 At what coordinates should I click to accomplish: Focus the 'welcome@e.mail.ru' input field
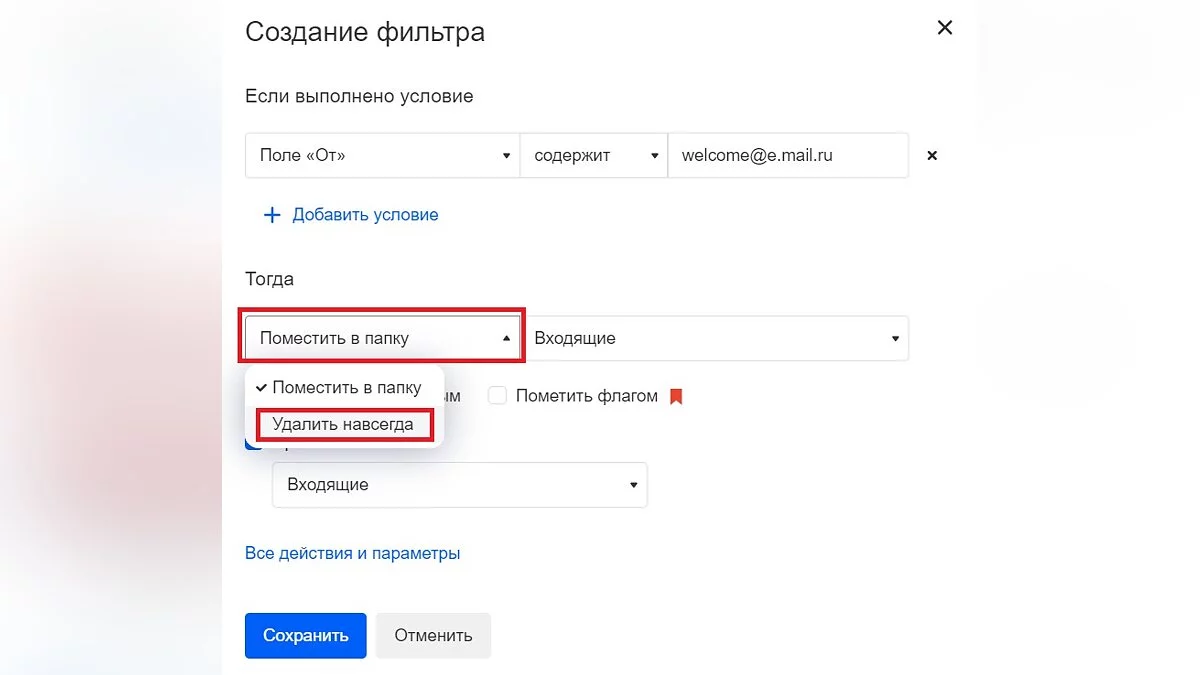(787, 156)
